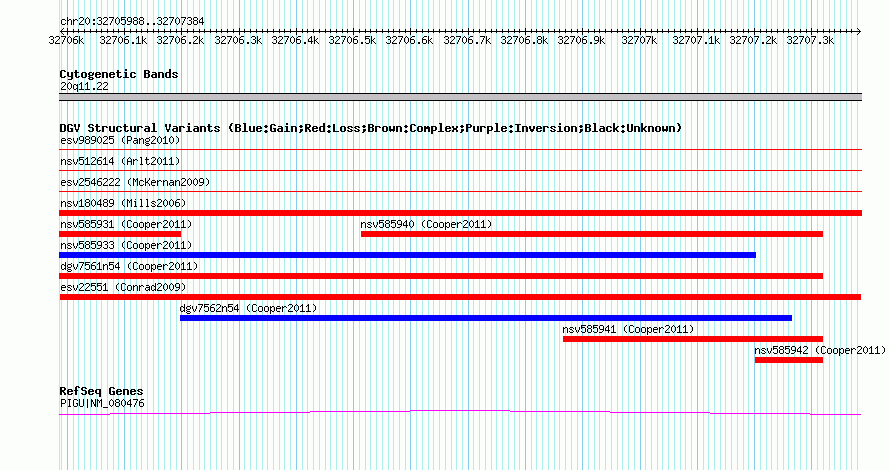The width and height of the screenshot is (890, 470).
Task: Open the dgv7562n54 (Cooper2011) label
Action: [x=248, y=308]
